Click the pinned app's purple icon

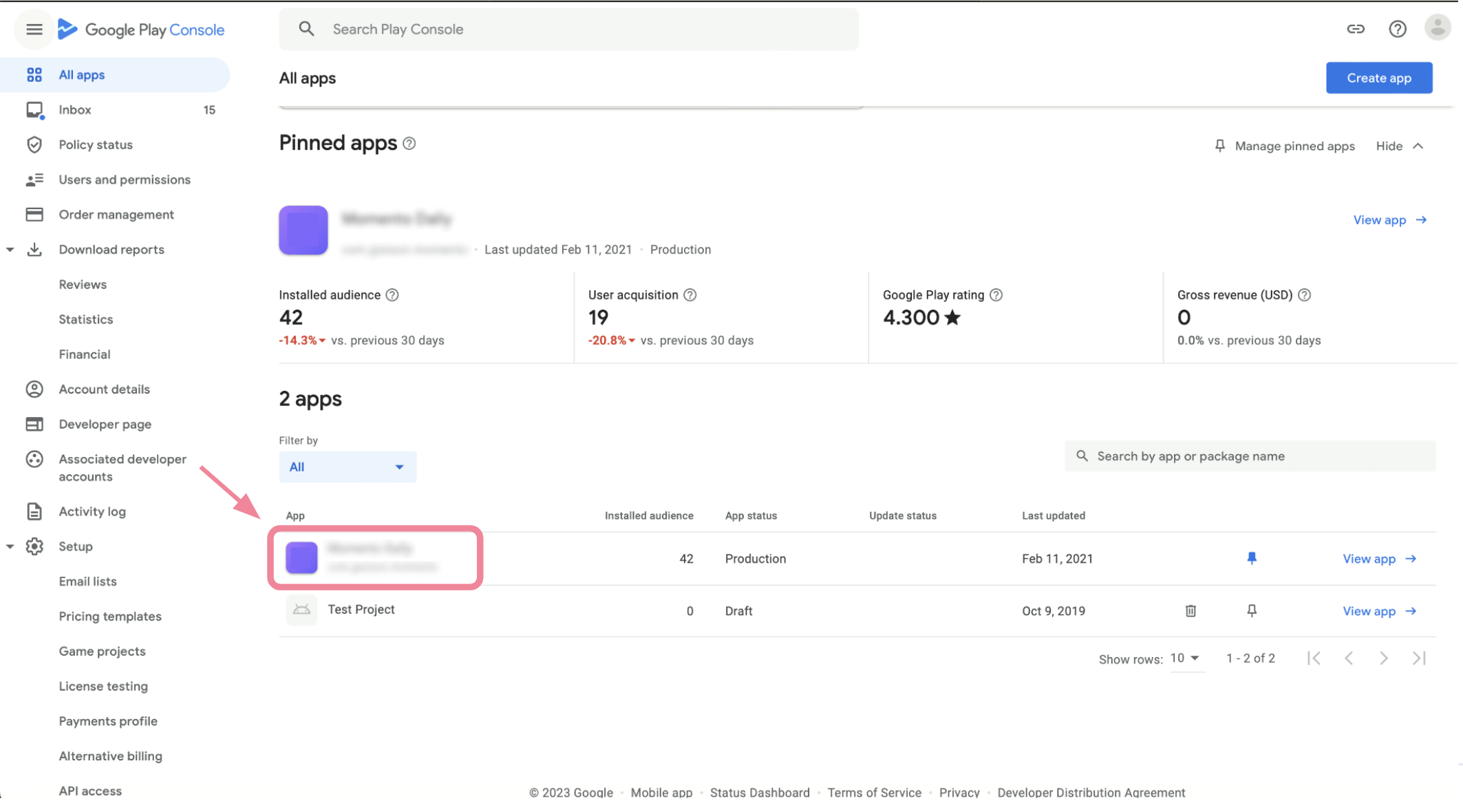[303, 231]
